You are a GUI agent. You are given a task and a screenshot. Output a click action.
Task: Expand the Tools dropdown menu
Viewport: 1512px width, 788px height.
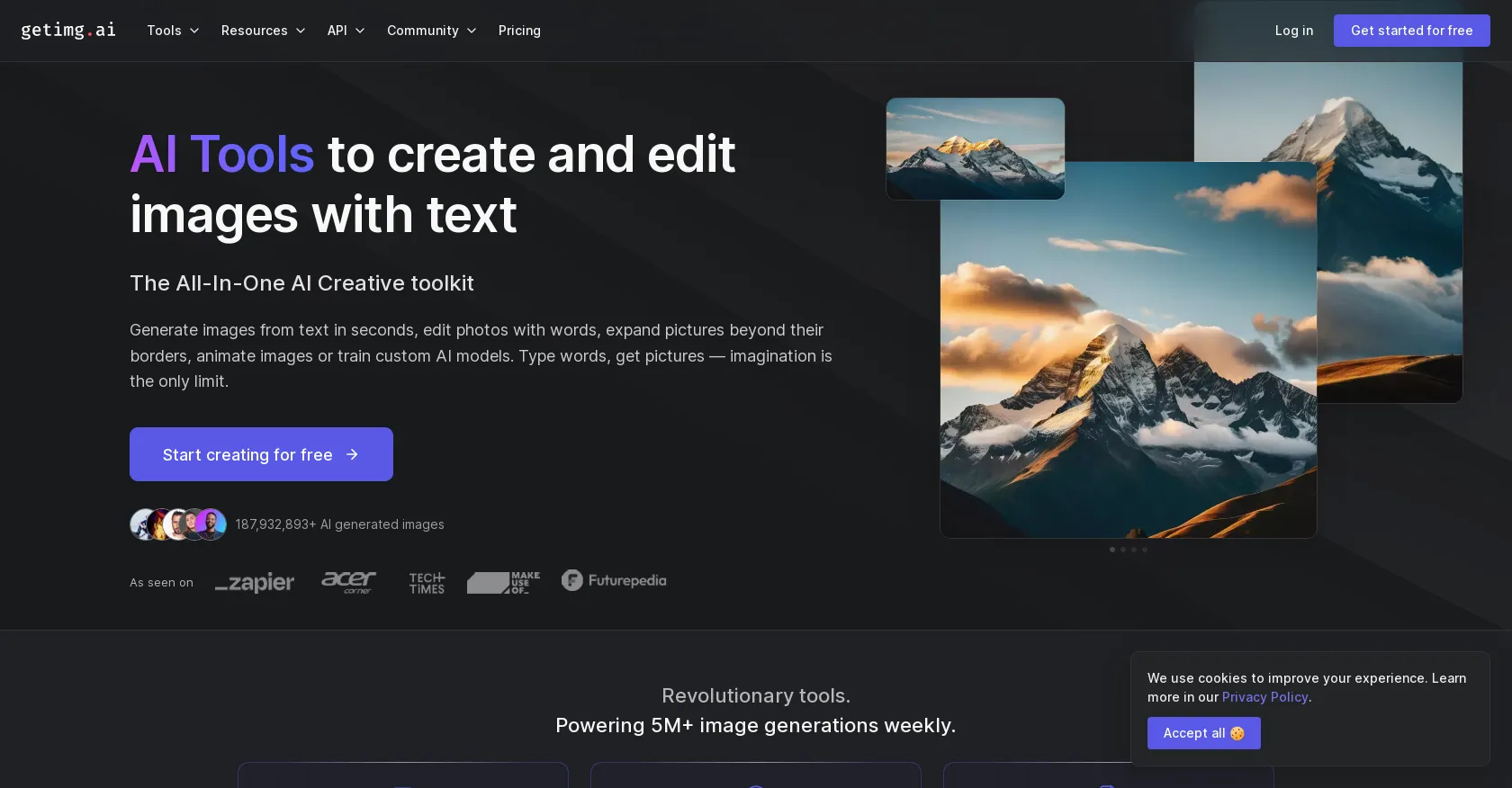pyautogui.click(x=173, y=31)
